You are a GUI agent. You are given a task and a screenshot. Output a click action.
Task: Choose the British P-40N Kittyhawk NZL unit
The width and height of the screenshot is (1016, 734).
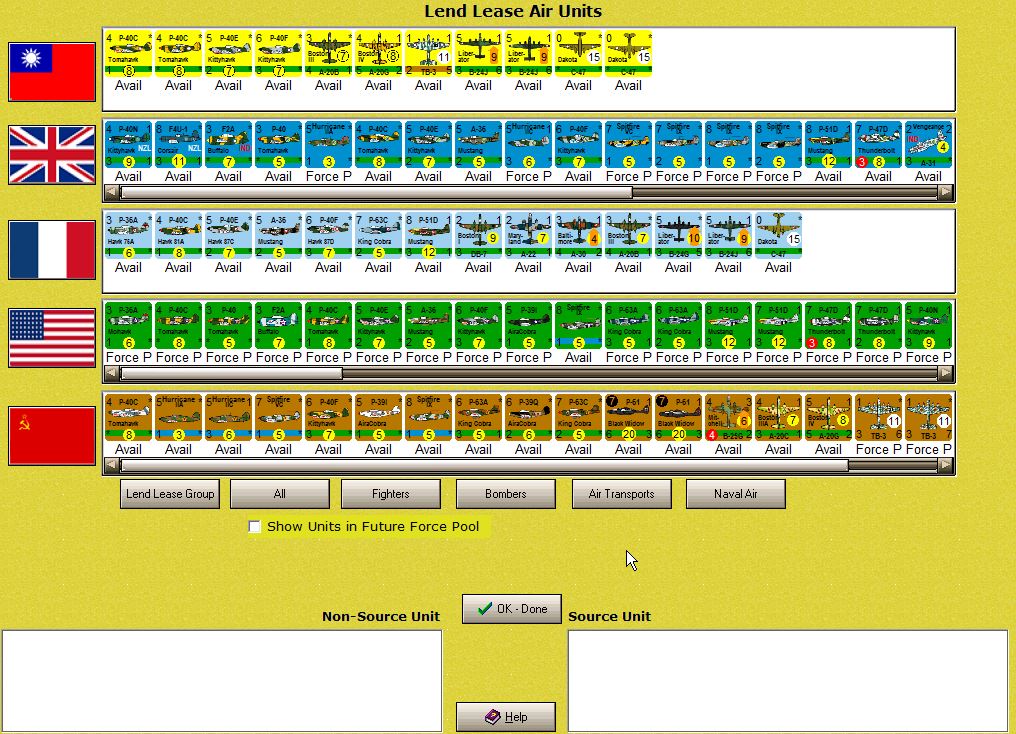pos(128,144)
